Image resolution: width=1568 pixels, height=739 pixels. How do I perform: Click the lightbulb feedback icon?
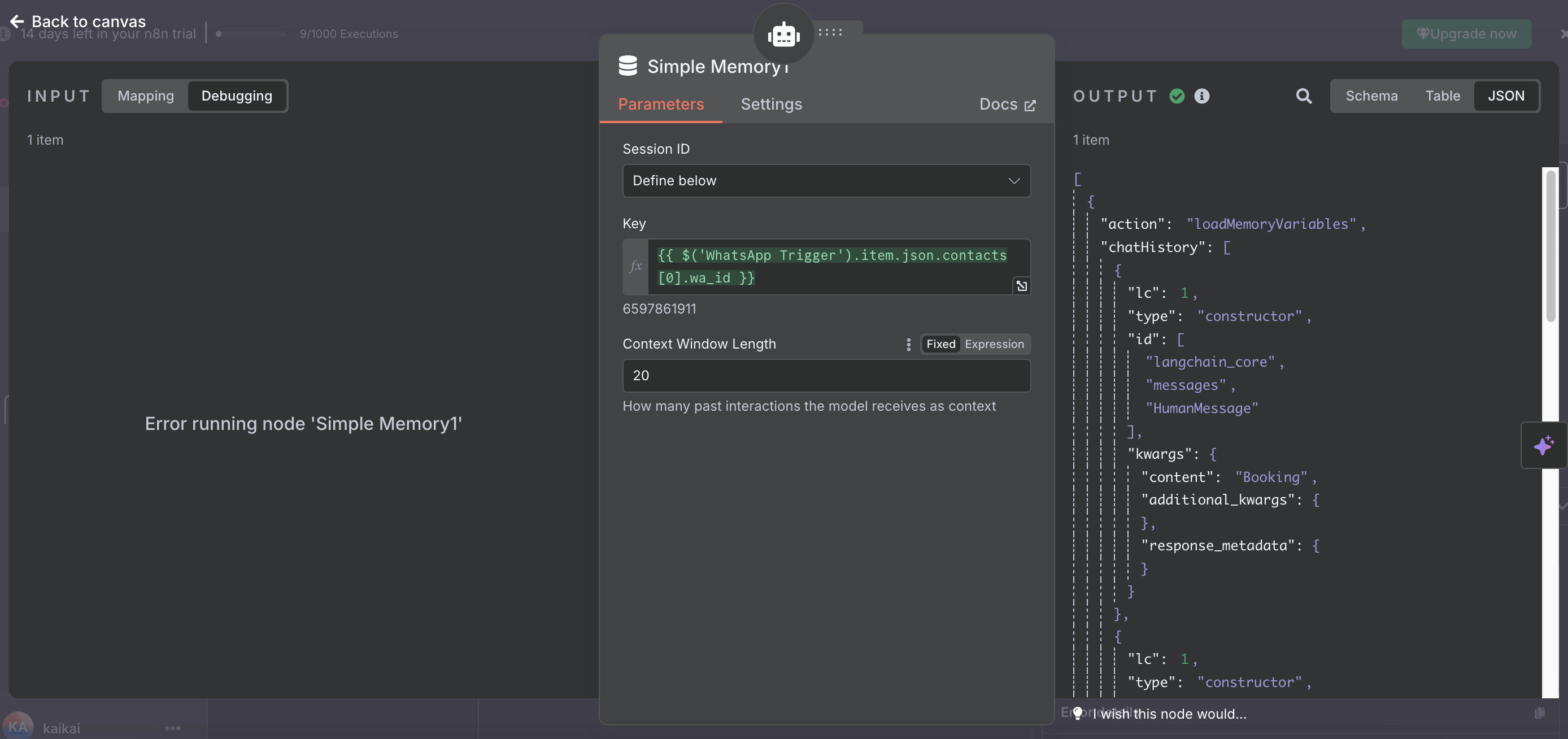(1077, 714)
